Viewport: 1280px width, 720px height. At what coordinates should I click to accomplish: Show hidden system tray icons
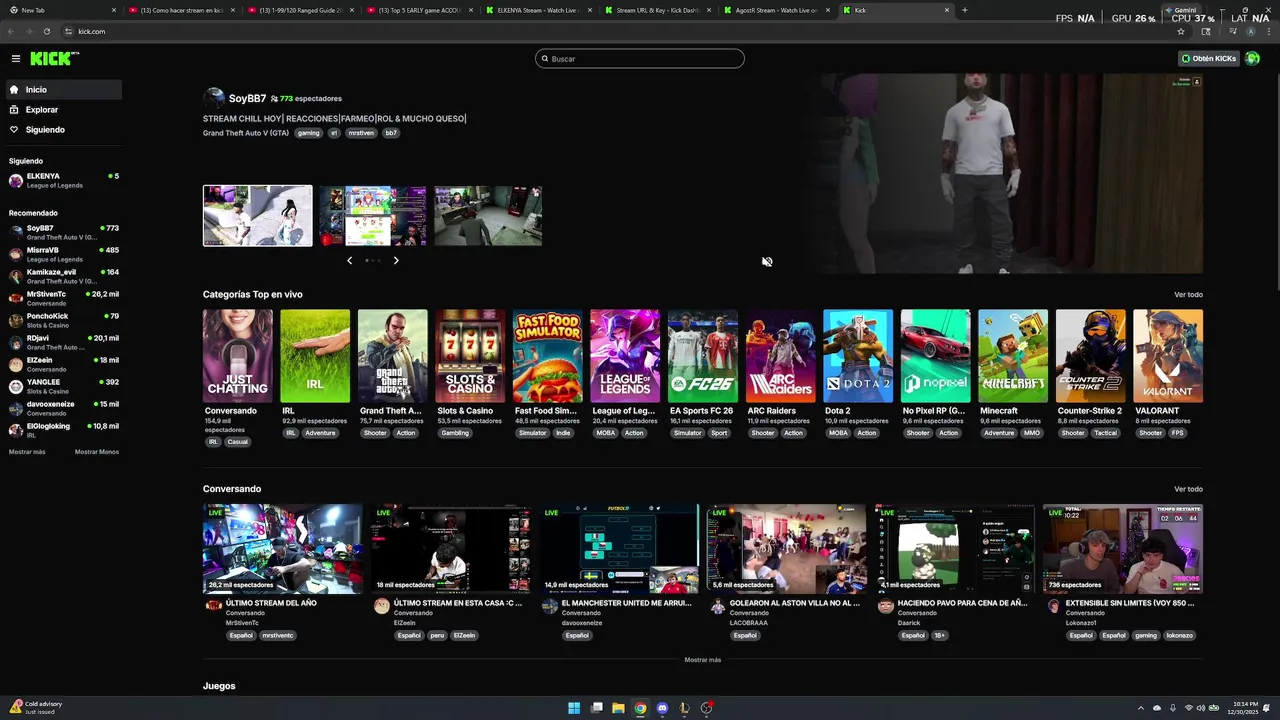pos(1140,708)
